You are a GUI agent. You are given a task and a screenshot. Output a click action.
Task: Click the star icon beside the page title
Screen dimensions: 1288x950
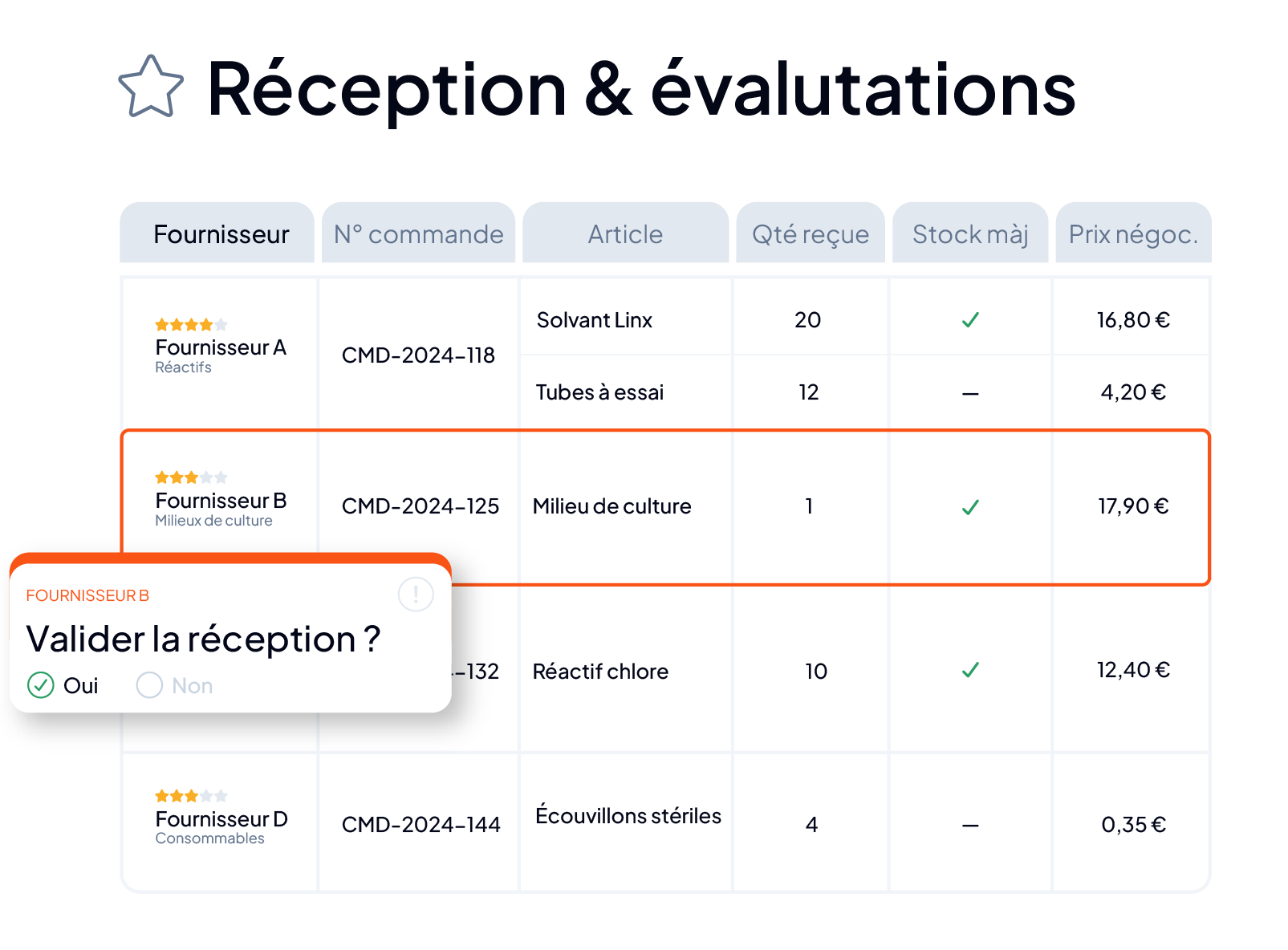coord(151,87)
